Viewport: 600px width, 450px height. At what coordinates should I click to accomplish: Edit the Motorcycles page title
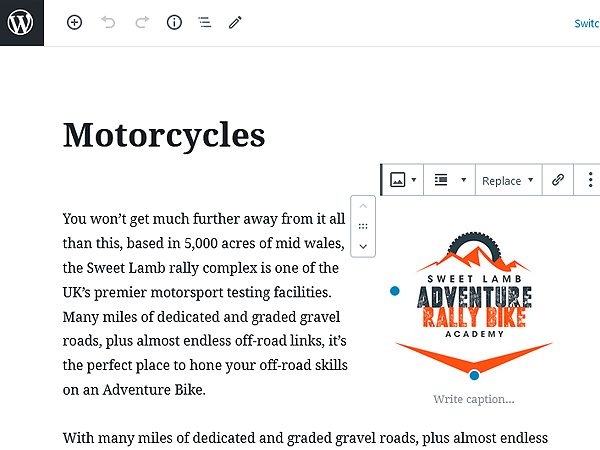pos(164,135)
